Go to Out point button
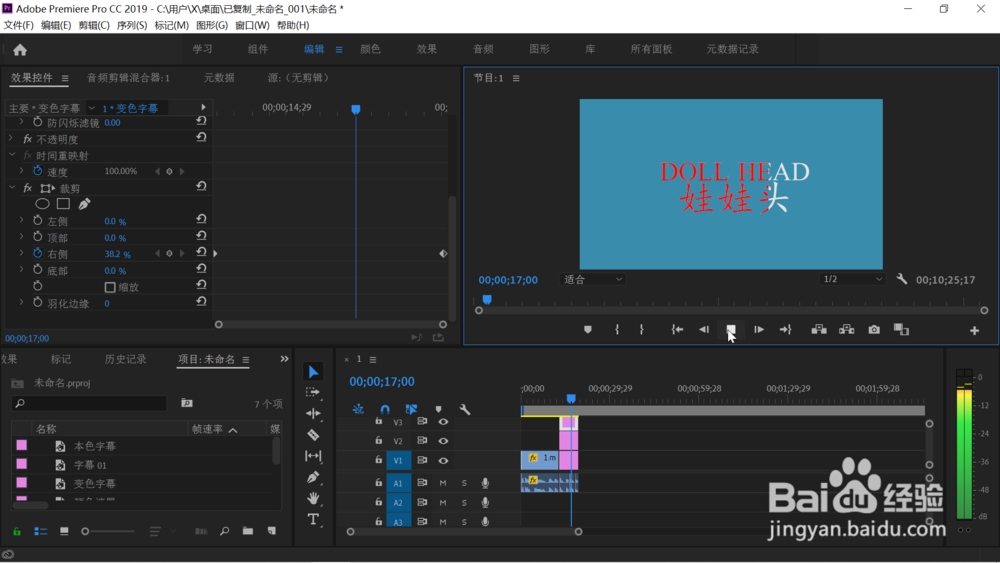 pyautogui.click(x=786, y=330)
